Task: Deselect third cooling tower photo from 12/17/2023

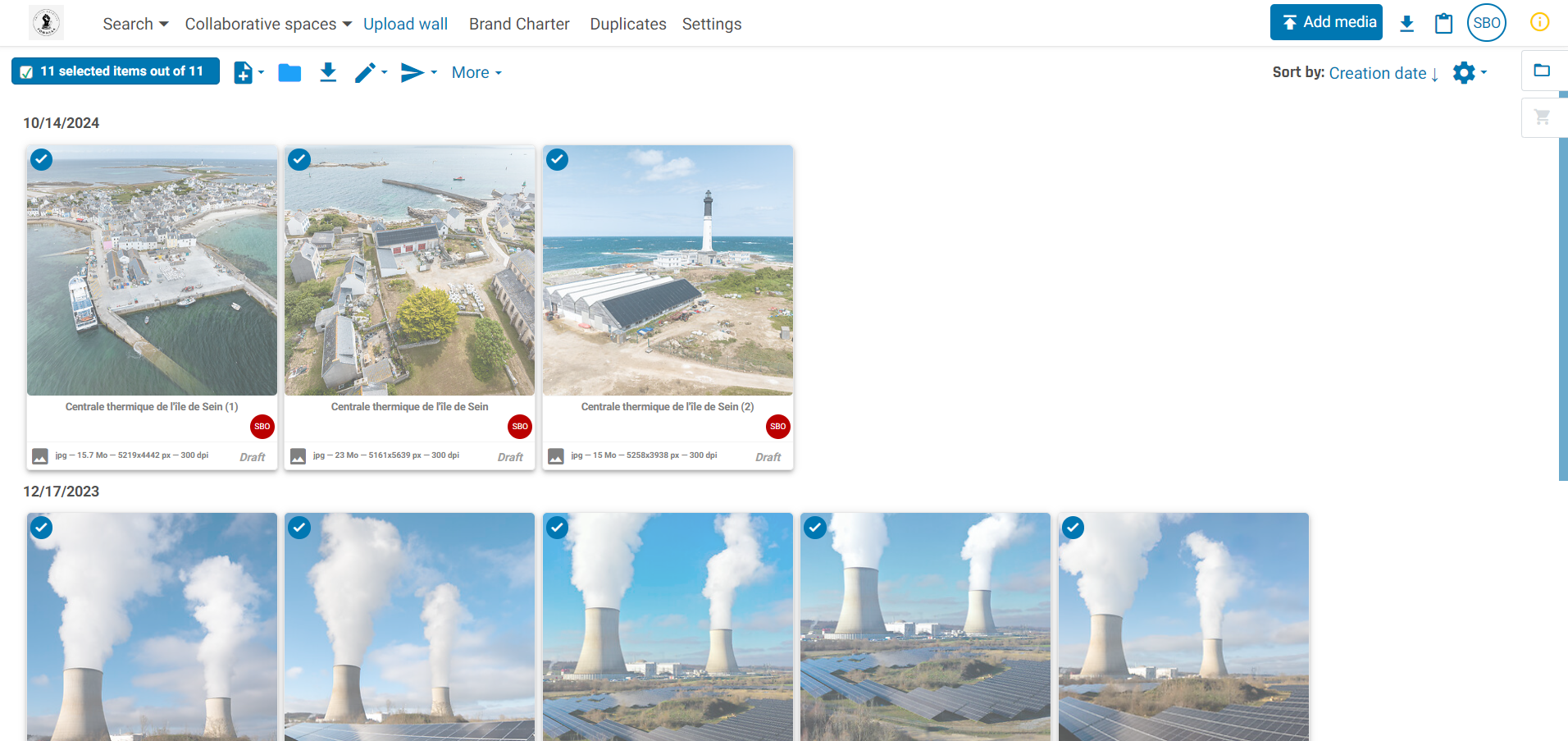Action: click(558, 528)
